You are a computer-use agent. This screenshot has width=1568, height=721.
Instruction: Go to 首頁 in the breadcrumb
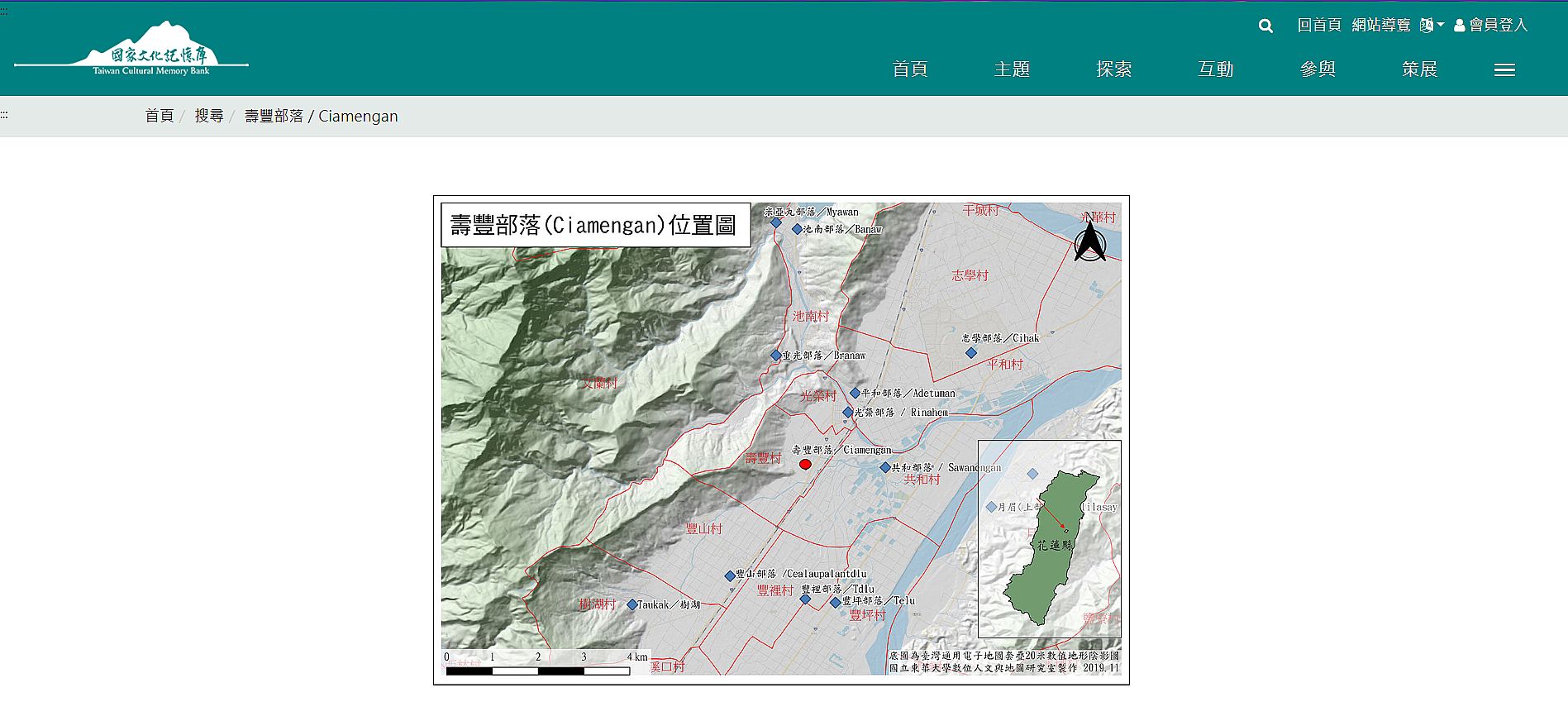159,117
